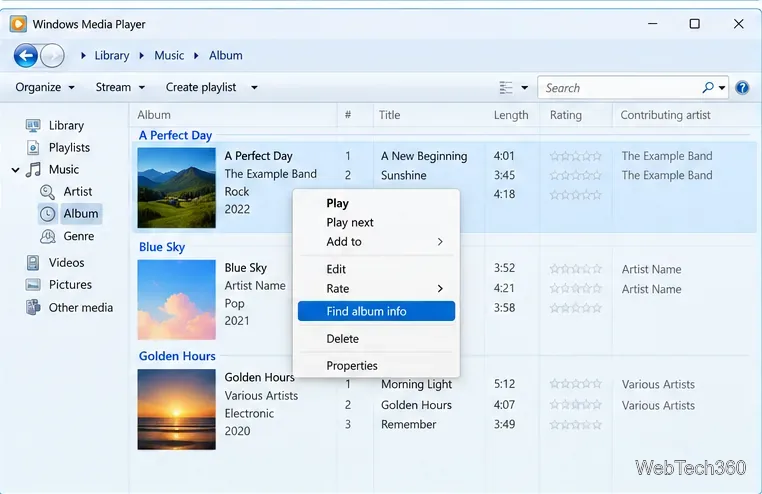Click the Album breadcrumb link

pyautogui.click(x=225, y=55)
